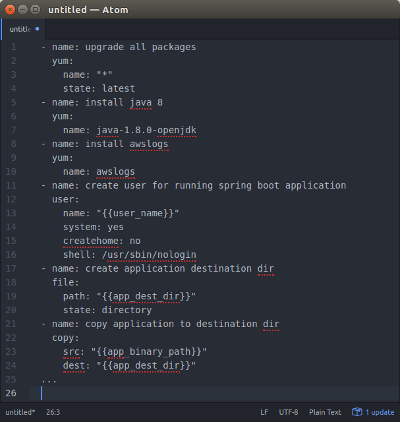
Task: Click cursor position 26:3 in status bar
Action: tap(53, 412)
